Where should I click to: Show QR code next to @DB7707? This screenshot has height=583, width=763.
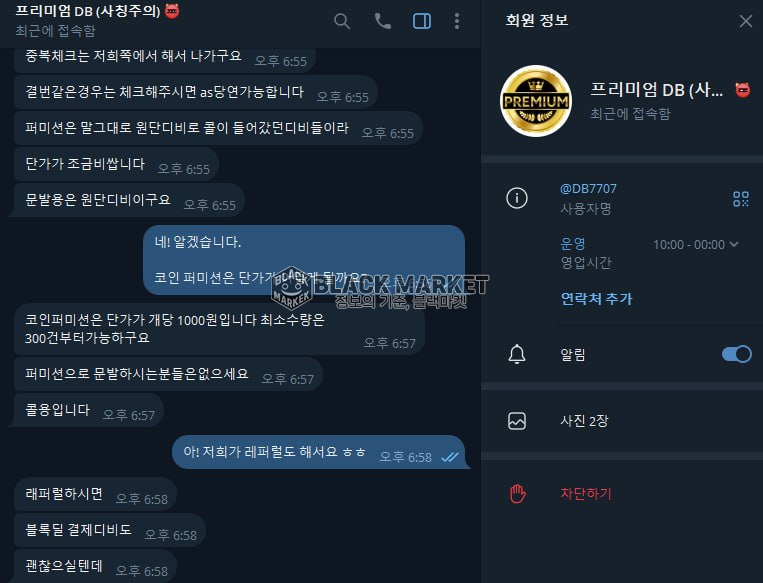tap(741, 199)
